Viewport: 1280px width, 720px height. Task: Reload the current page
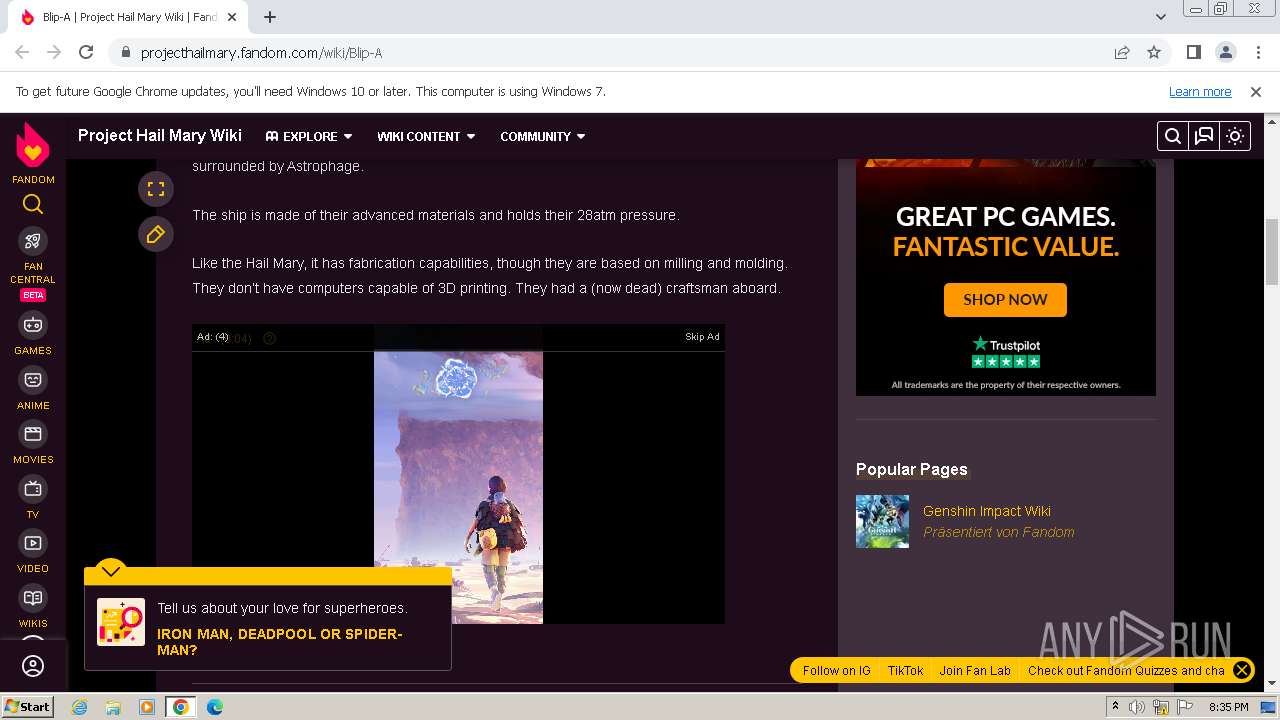pyautogui.click(x=86, y=52)
